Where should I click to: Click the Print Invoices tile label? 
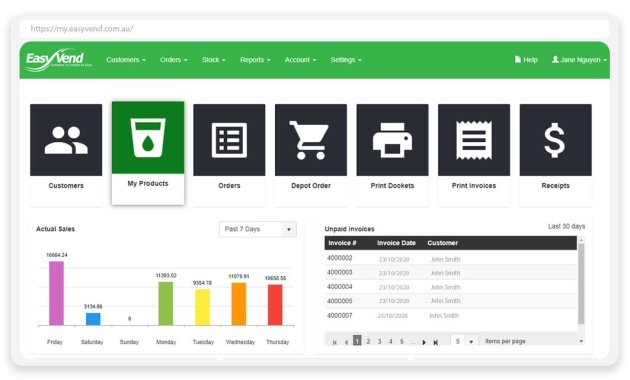[474, 186]
